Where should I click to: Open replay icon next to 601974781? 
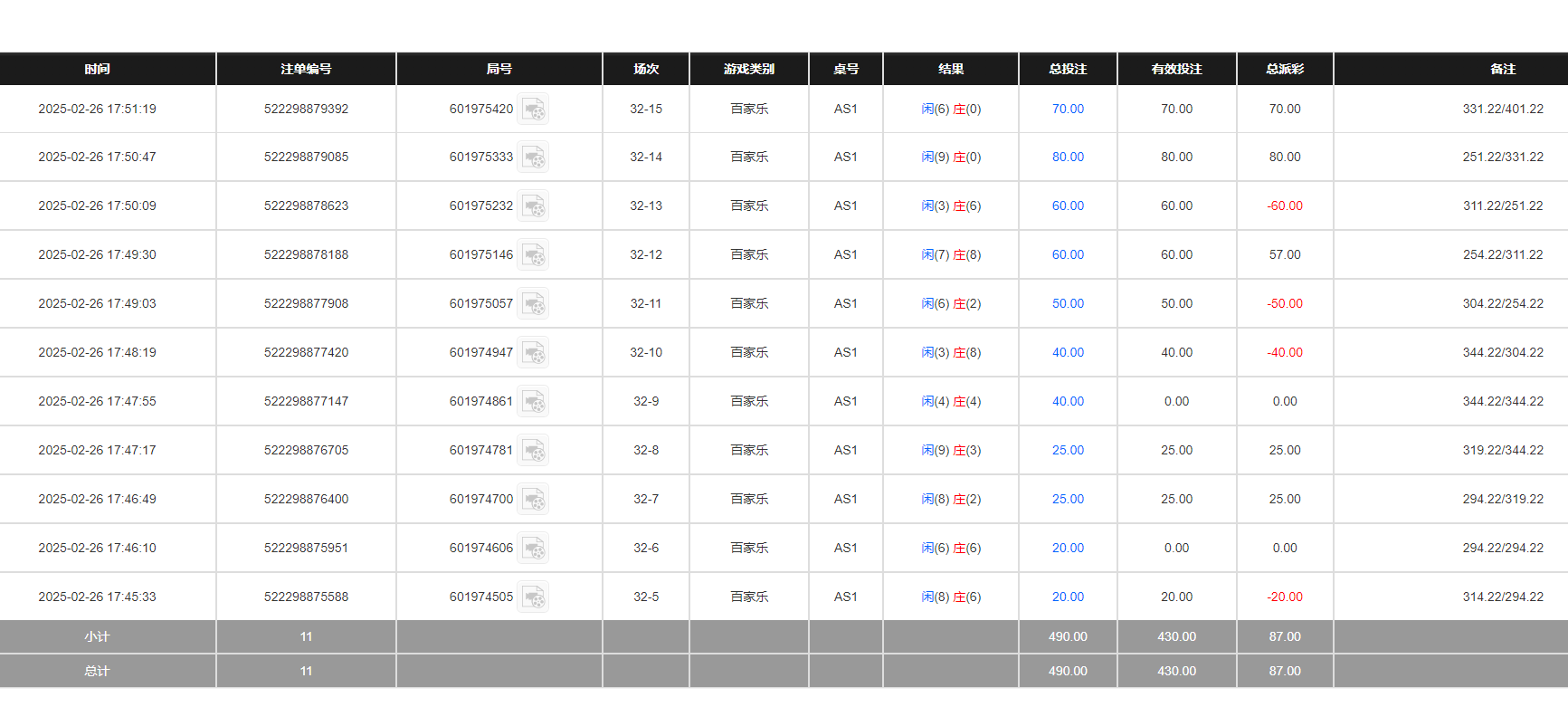tap(533, 451)
